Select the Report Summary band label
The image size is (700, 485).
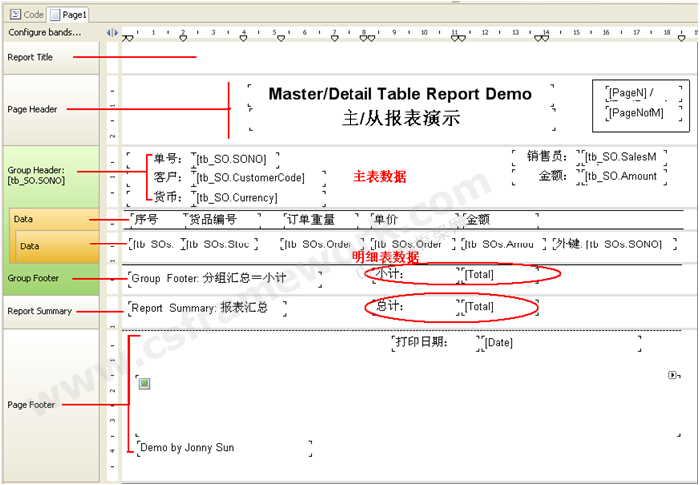40,311
